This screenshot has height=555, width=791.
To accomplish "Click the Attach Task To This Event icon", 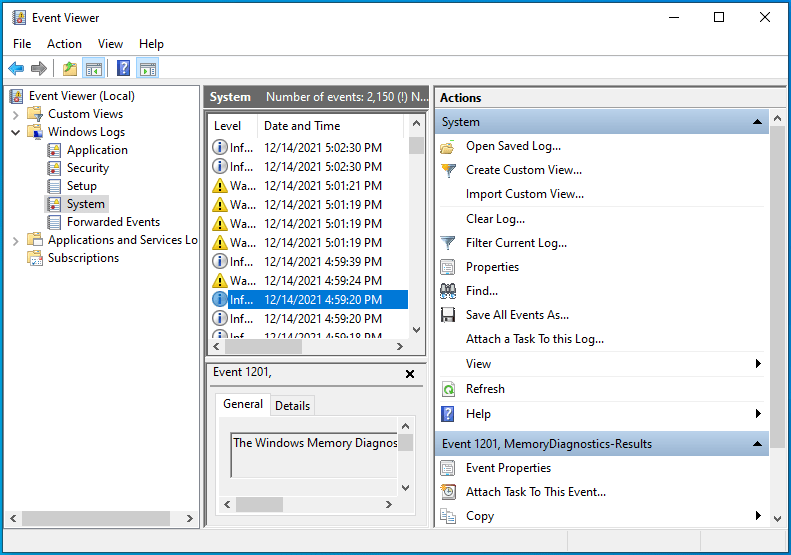I will (x=448, y=492).
